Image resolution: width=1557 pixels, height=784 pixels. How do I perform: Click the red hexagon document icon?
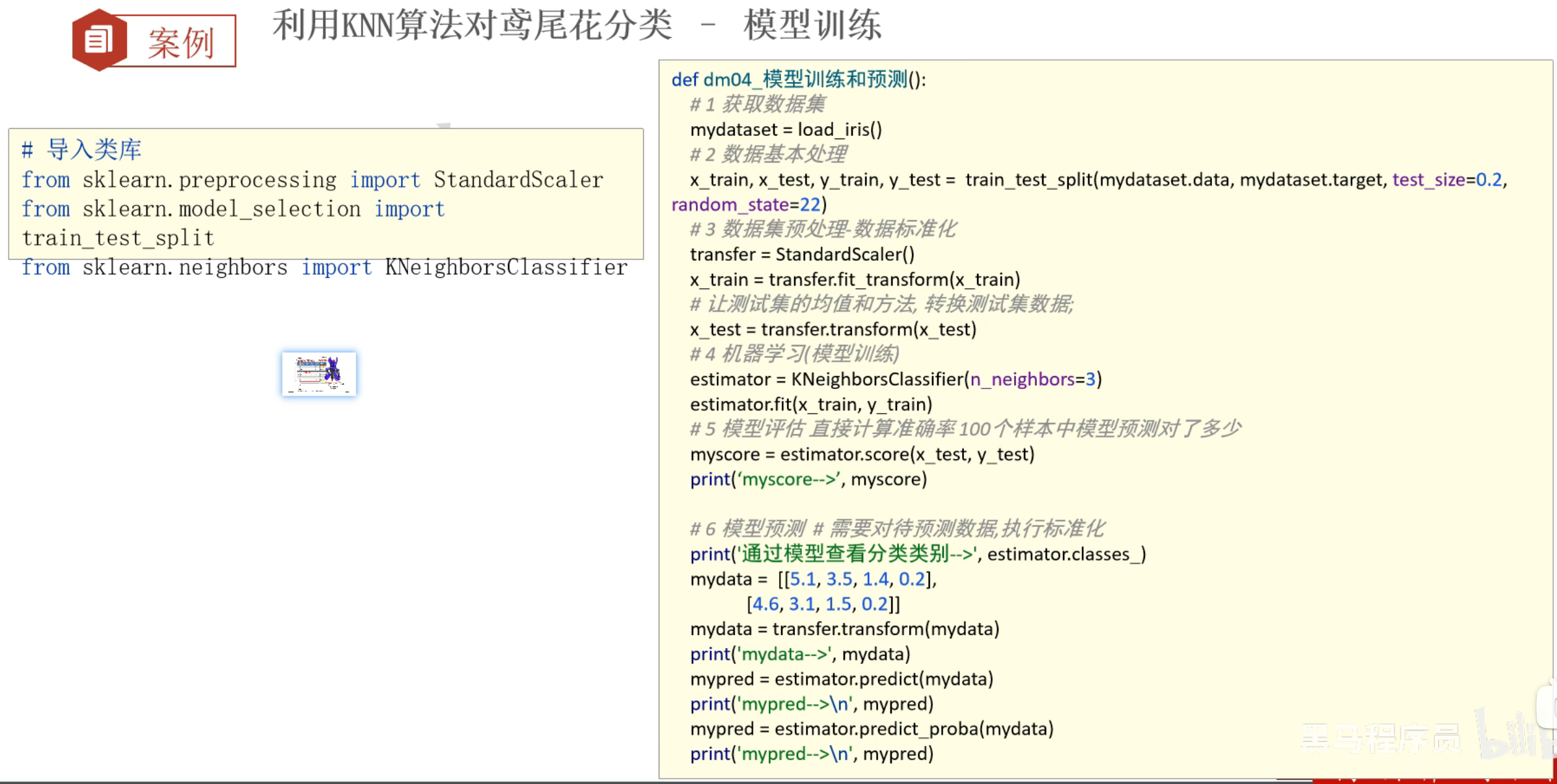tap(99, 40)
